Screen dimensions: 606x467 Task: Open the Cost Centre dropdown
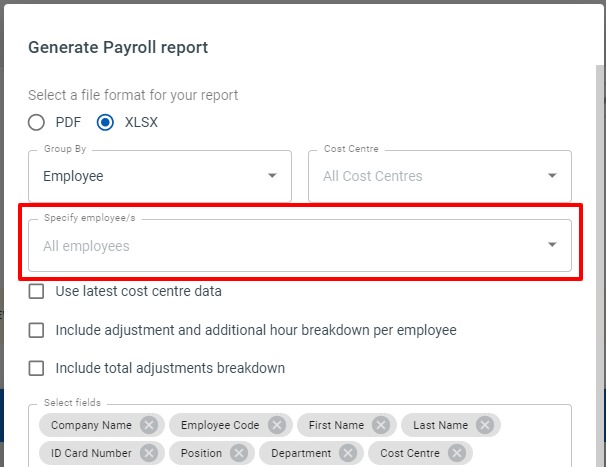tap(440, 176)
